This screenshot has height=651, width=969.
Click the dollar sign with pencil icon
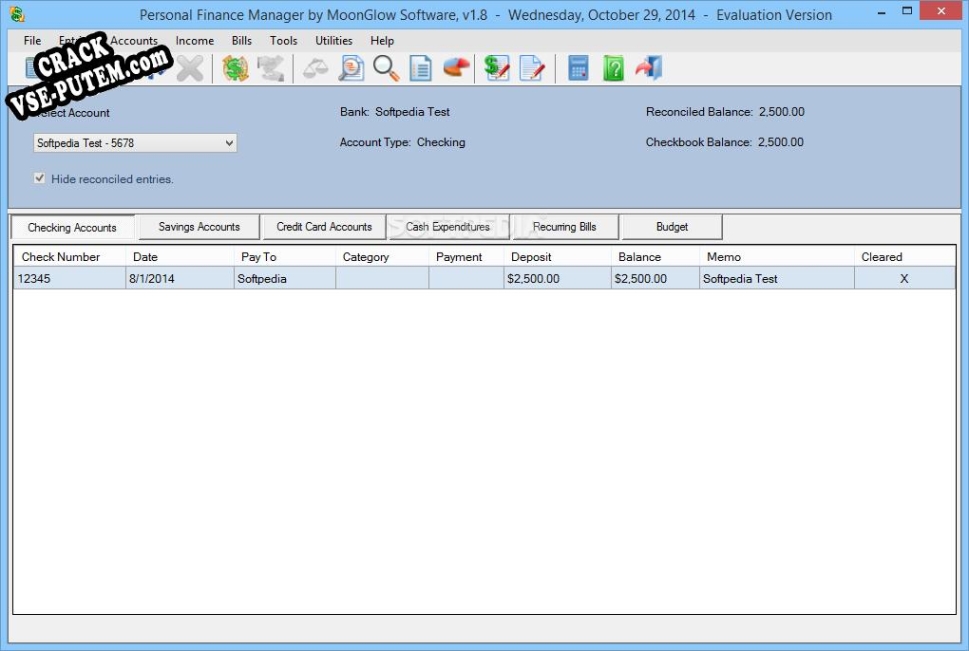(x=497, y=68)
